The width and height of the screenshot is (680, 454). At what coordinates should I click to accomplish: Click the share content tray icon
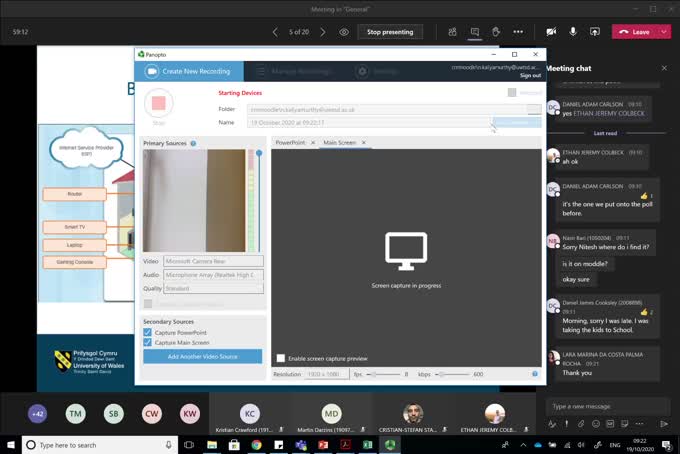(x=595, y=32)
